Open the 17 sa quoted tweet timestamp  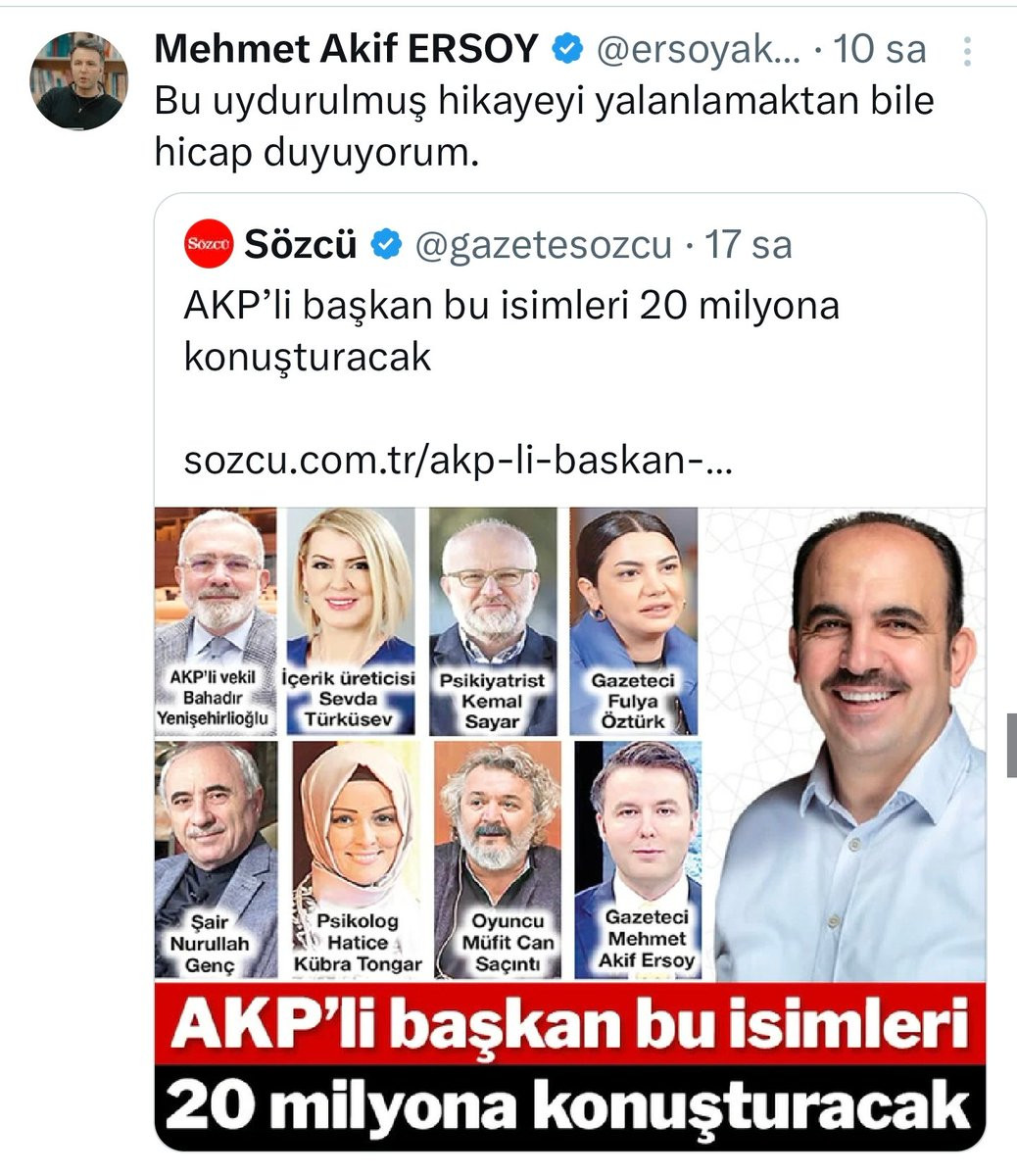coord(749,245)
